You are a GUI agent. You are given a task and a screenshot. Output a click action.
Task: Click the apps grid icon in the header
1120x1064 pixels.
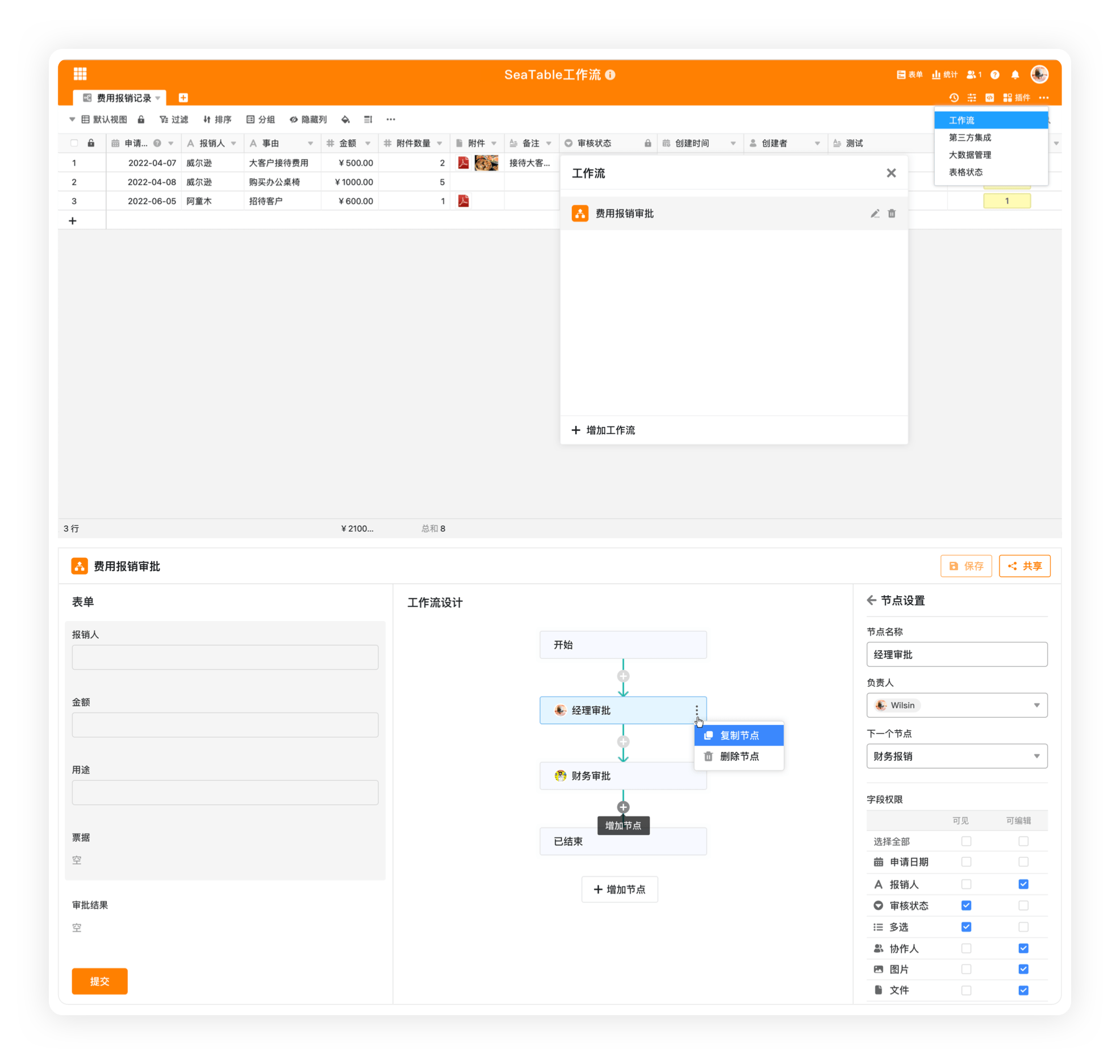pyautogui.click(x=80, y=74)
